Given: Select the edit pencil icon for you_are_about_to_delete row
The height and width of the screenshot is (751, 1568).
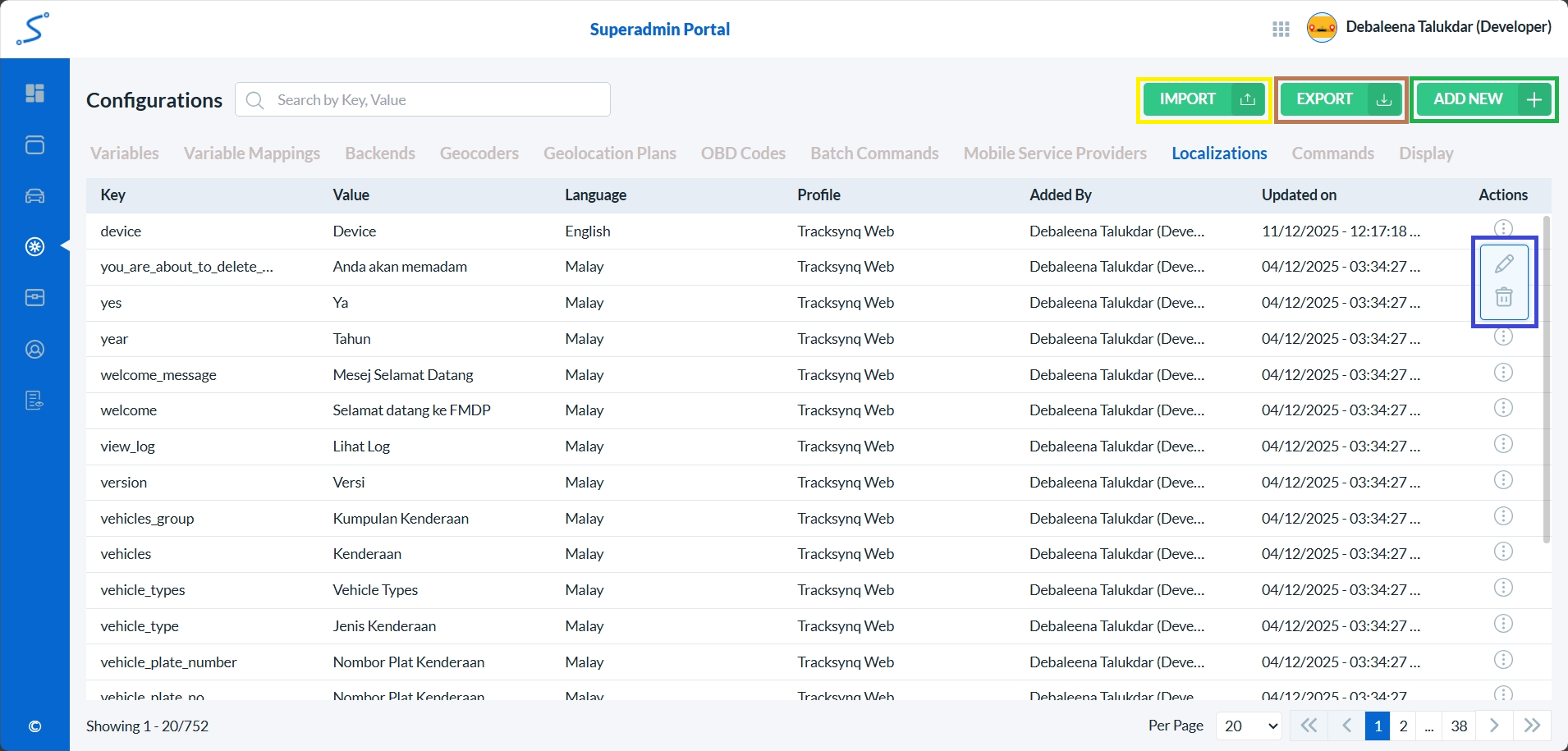Looking at the screenshot, I should (1504, 263).
